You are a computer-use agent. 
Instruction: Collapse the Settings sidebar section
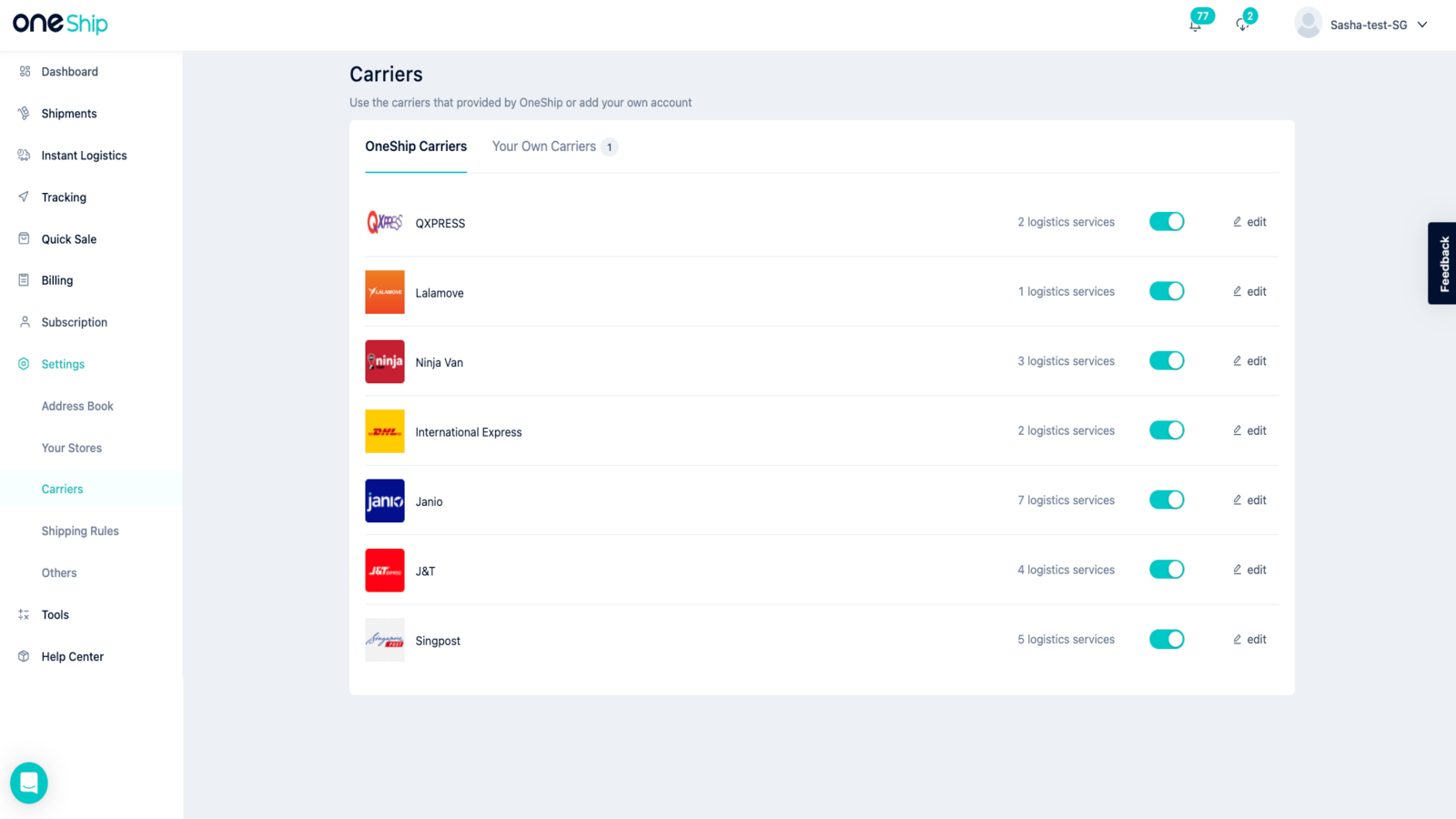pos(63,364)
